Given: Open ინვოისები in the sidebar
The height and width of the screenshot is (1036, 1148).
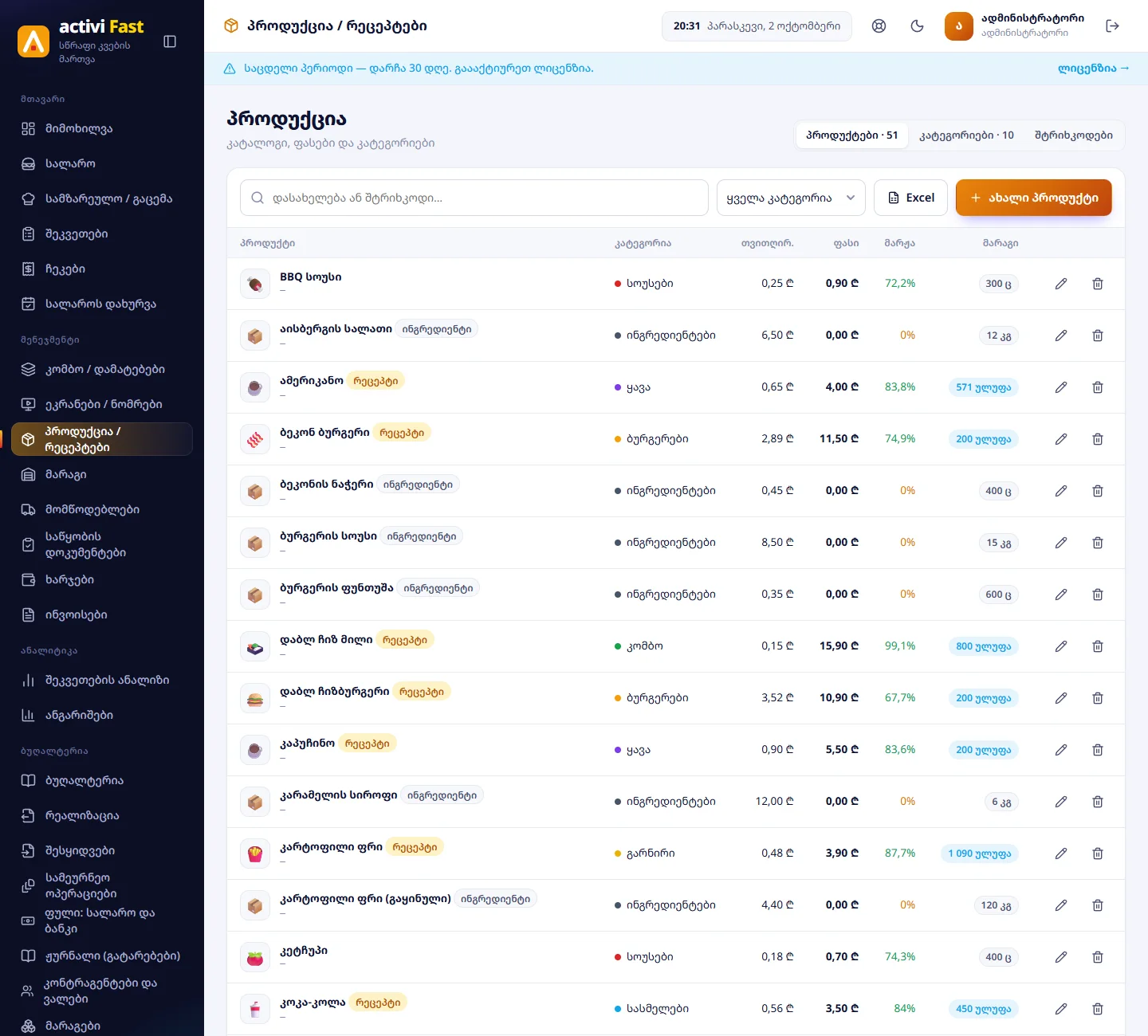Looking at the screenshot, I should click(x=102, y=614).
